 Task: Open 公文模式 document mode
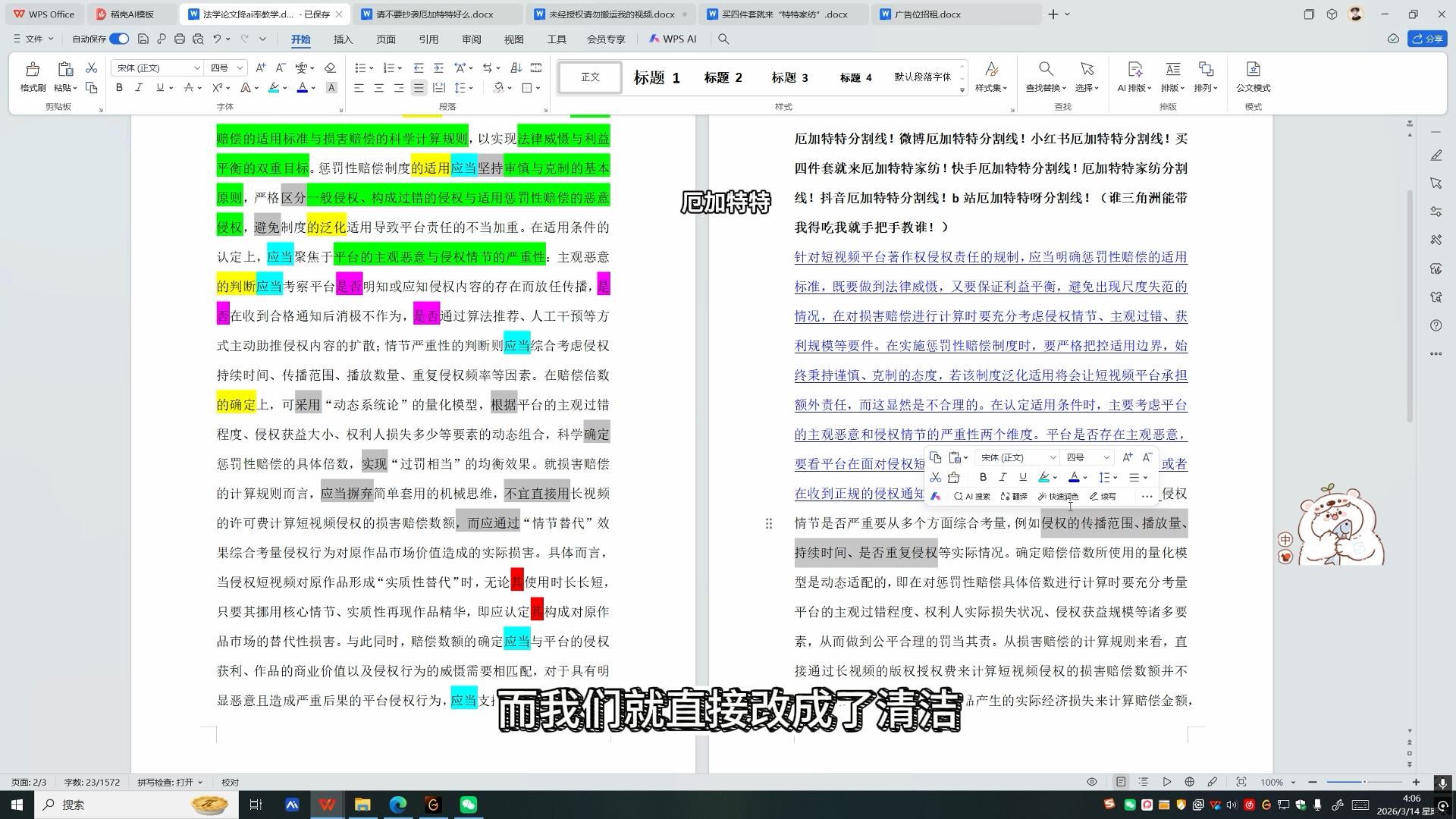(x=1253, y=70)
